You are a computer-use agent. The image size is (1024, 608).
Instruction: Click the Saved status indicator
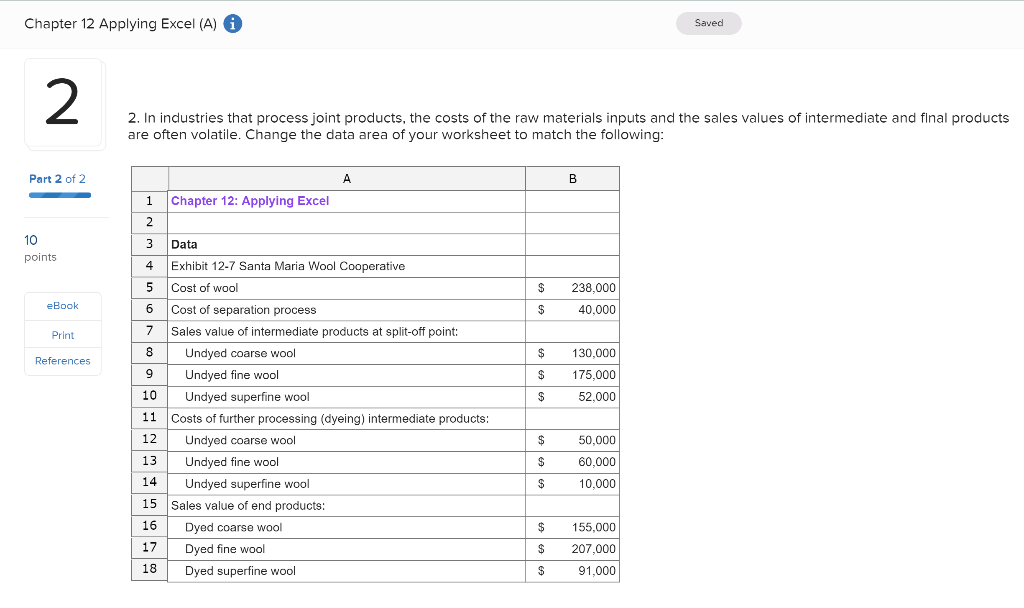click(708, 22)
